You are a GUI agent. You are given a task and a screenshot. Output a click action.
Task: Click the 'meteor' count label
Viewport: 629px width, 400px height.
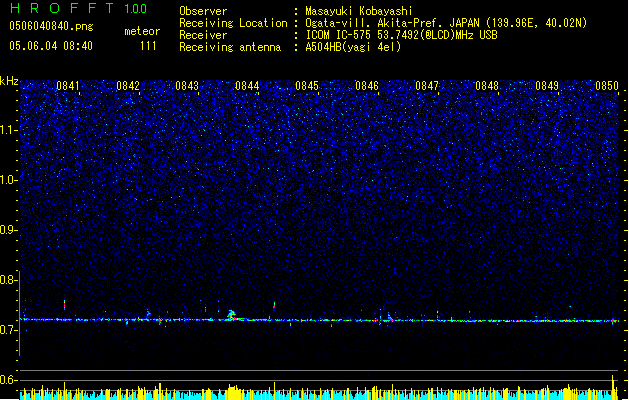(x=142, y=31)
